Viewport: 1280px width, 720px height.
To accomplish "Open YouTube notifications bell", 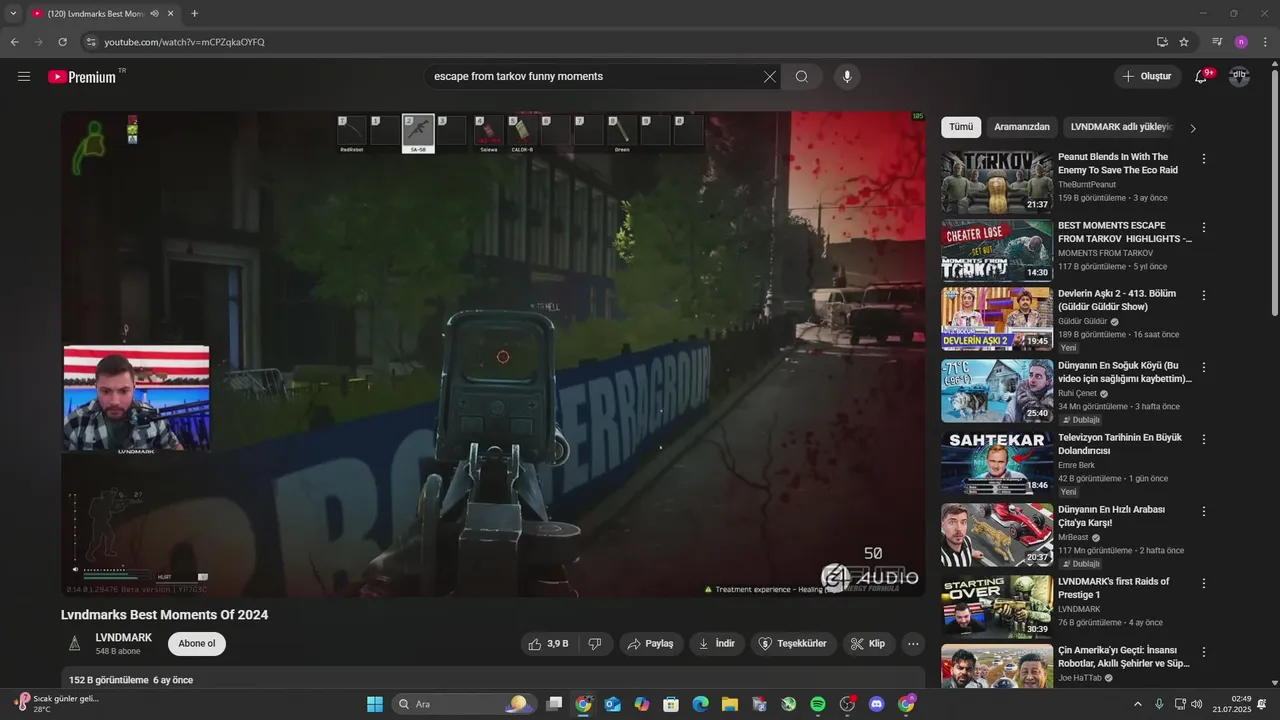I will click(x=1201, y=77).
